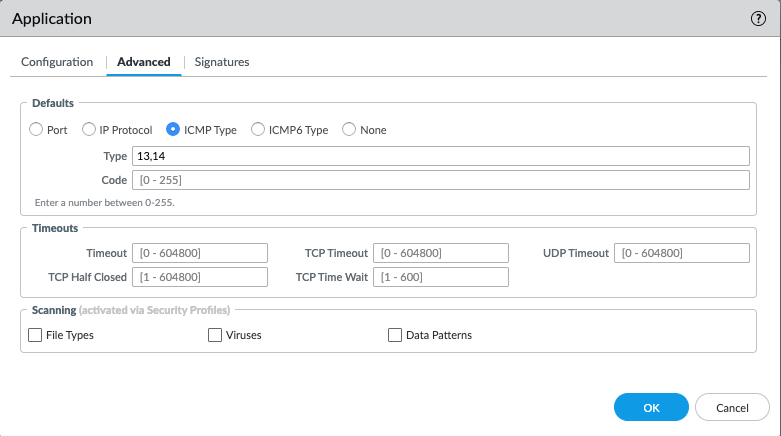This screenshot has width=781, height=436.
Task: Click the TCP Time Wait field
Action: coord(441,277)
